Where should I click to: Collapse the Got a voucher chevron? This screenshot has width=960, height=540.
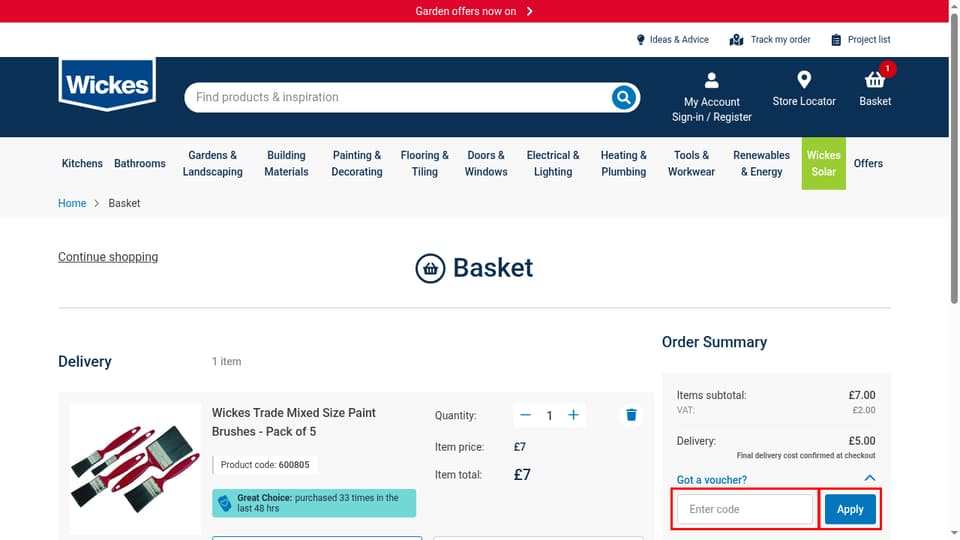869,478
